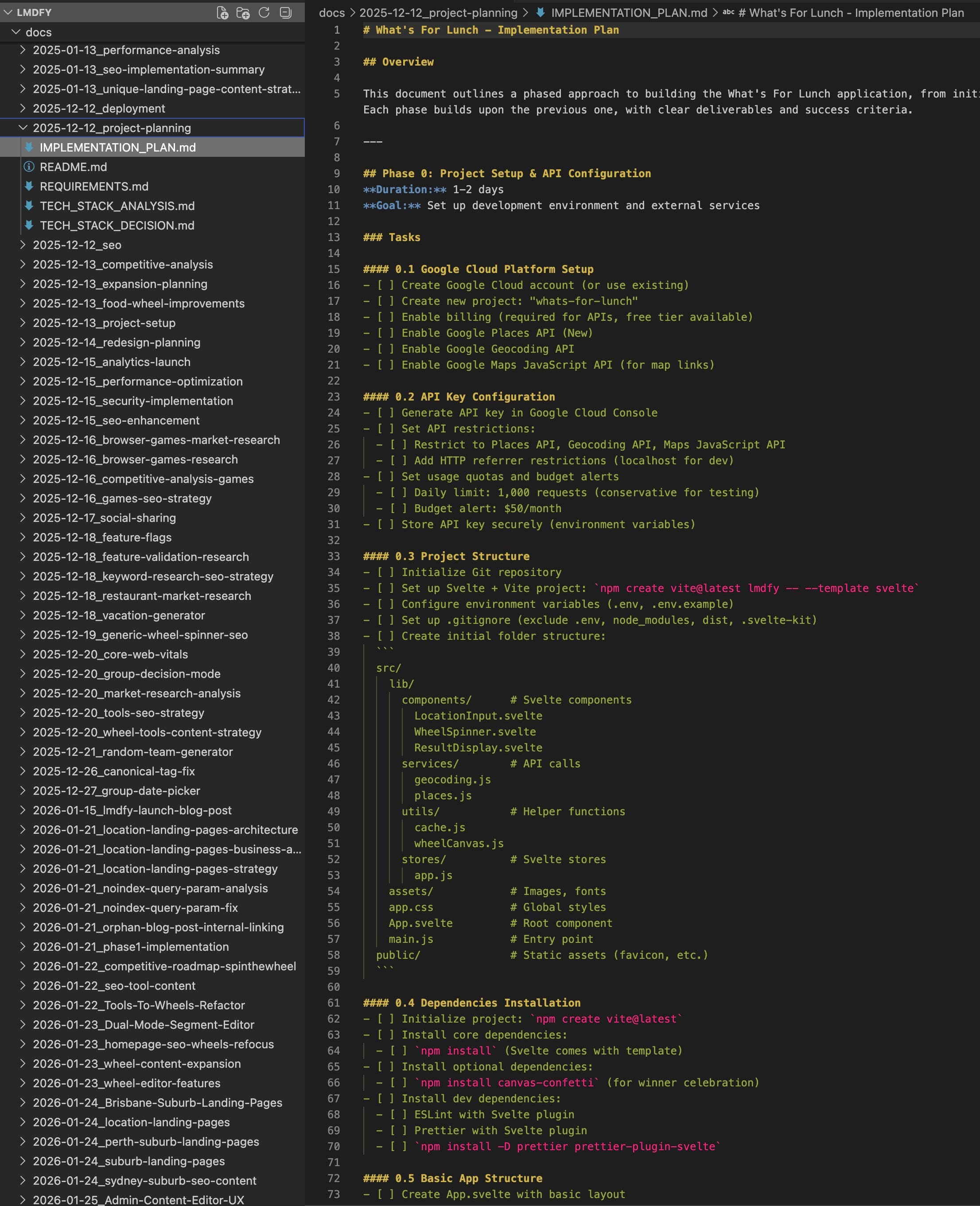The height and width of the screenshot is (1206, 980).
Task: Click the "Create App.svelte with basic layout" checkbox brackets
Action: point(385,1194)
